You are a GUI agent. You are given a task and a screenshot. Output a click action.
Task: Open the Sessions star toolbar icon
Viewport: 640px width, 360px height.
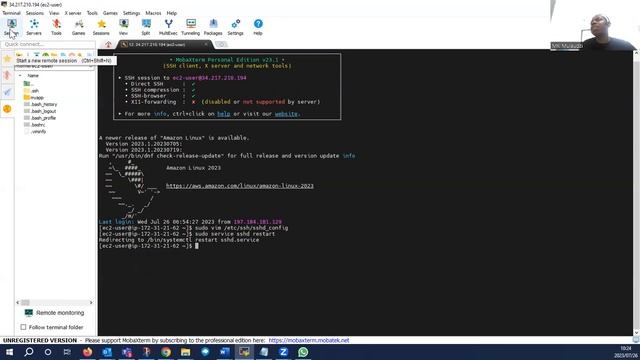point(101,27)
